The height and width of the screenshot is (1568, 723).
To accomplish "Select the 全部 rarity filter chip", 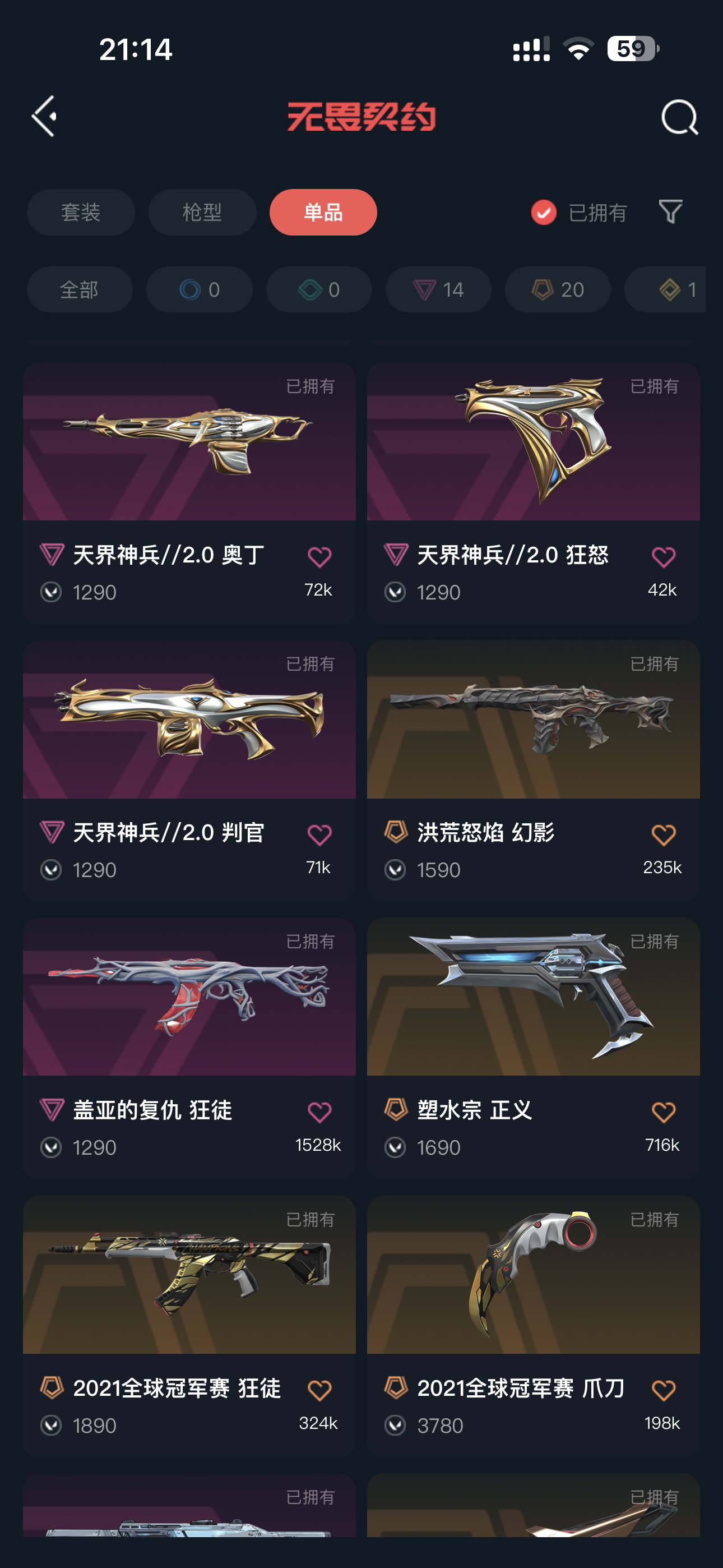I will (x=80, y=290).
